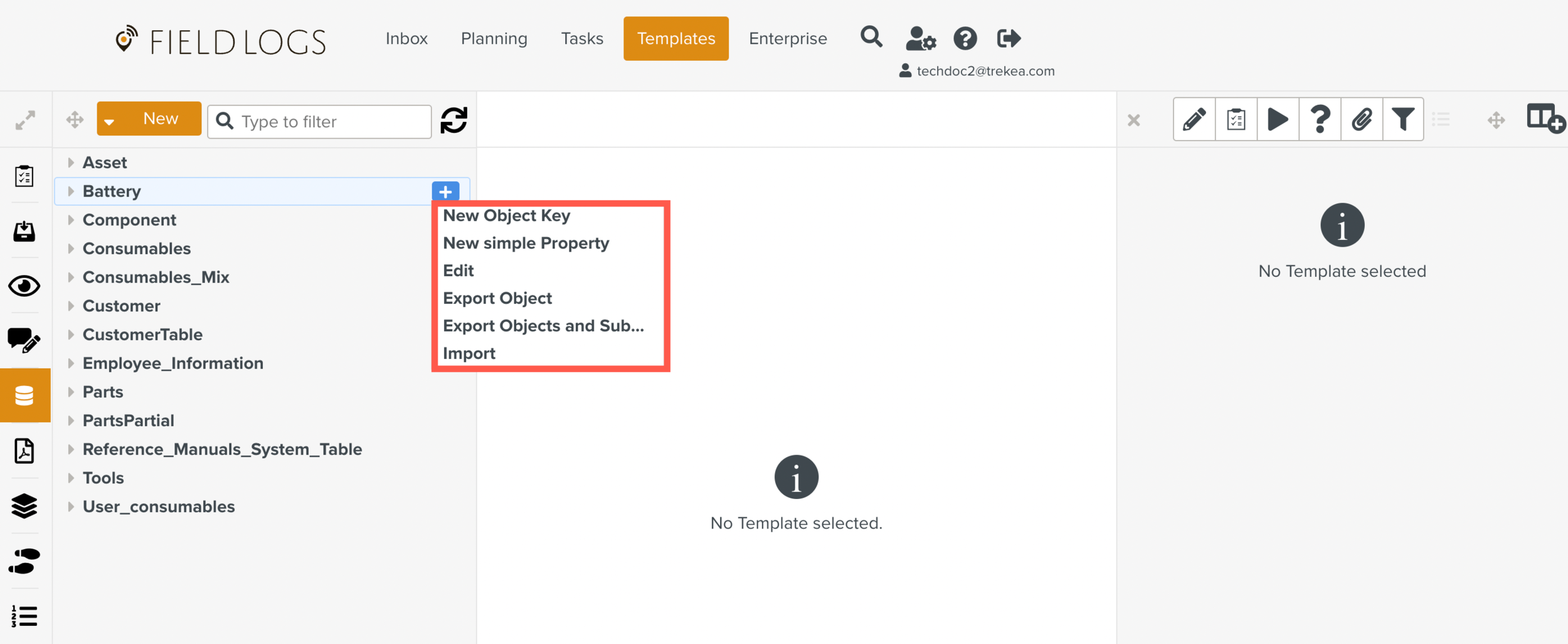The image size is (1568, 644).
Task: Click the refresh icon beside filter box
Action: pos(453,121)
